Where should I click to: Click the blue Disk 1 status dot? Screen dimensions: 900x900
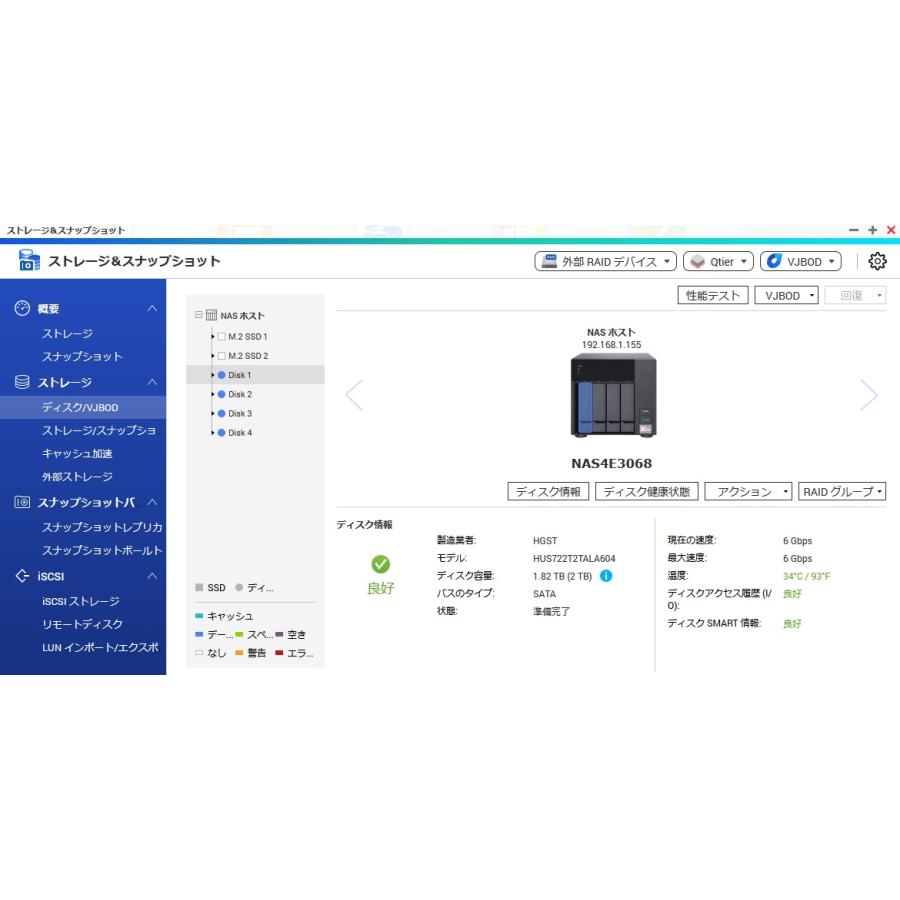(x=222, y=375)
